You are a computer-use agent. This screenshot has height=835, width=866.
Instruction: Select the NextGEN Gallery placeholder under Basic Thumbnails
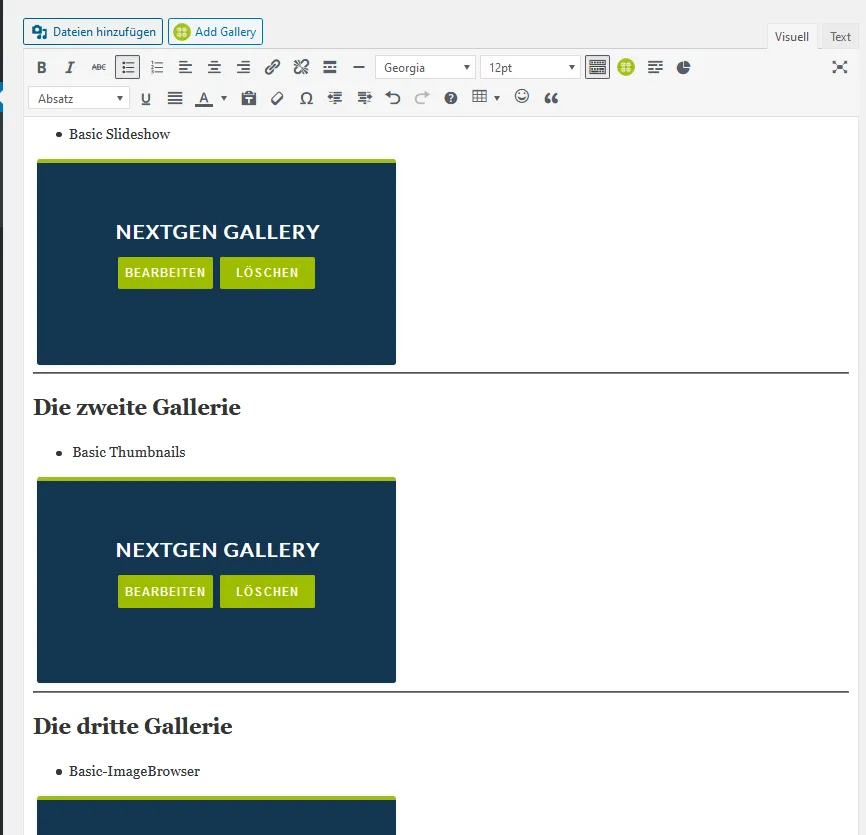[216, 580]
